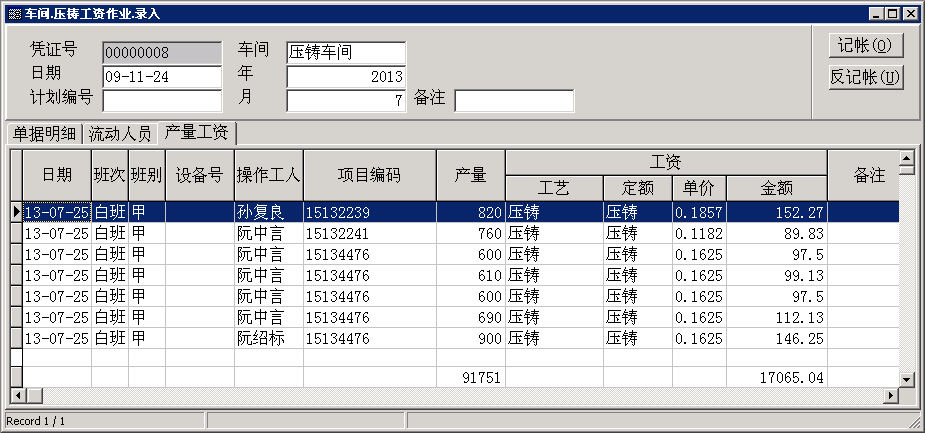Click into the 计划编号 input field
The width and height of the screenshot is (925, 433).
click(x=162, y=100)
